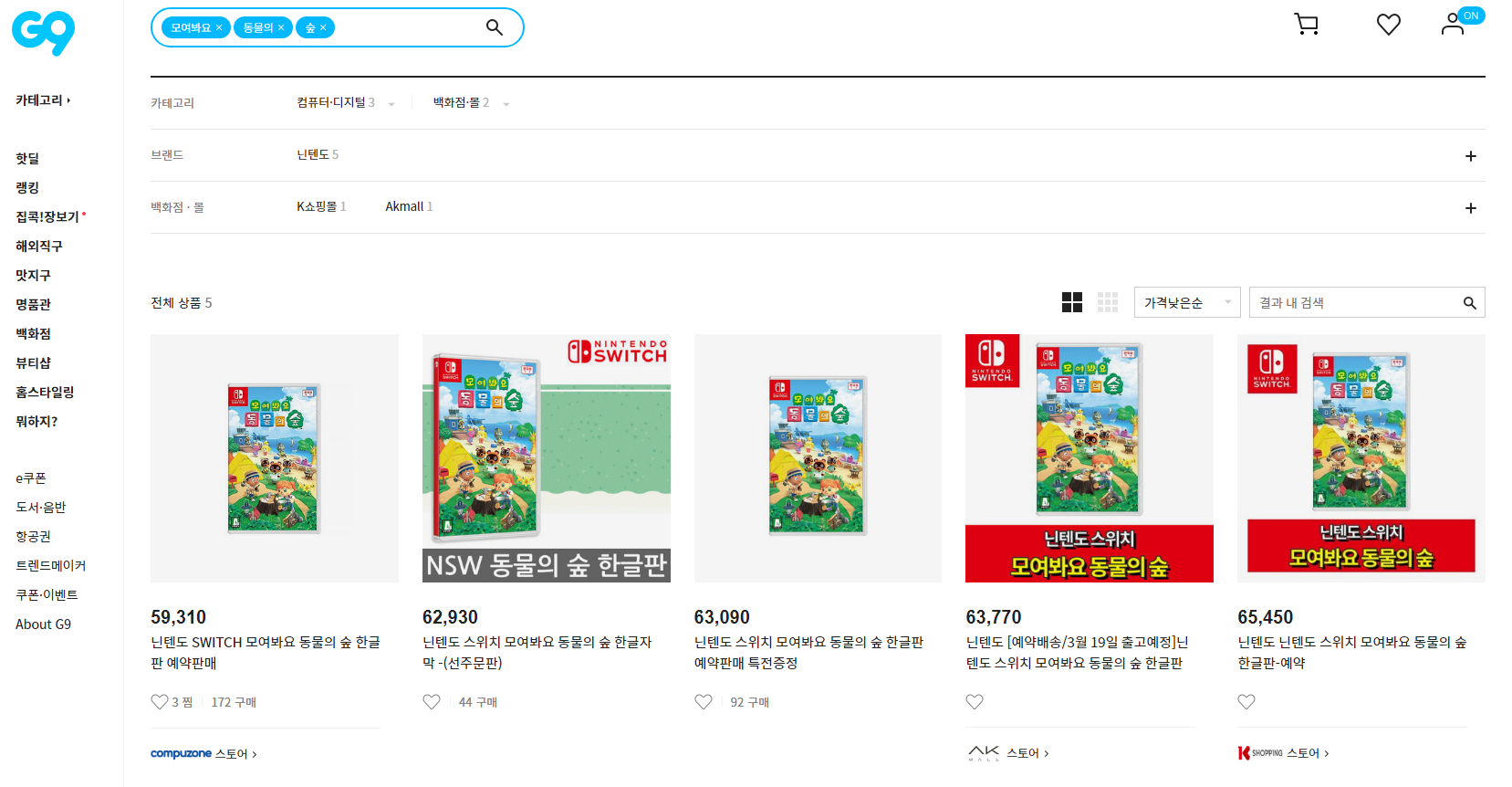Viewport: 1512px width, 787px height.
Task: Open title with 3월 19일 출고예정
Action: 1078,653
